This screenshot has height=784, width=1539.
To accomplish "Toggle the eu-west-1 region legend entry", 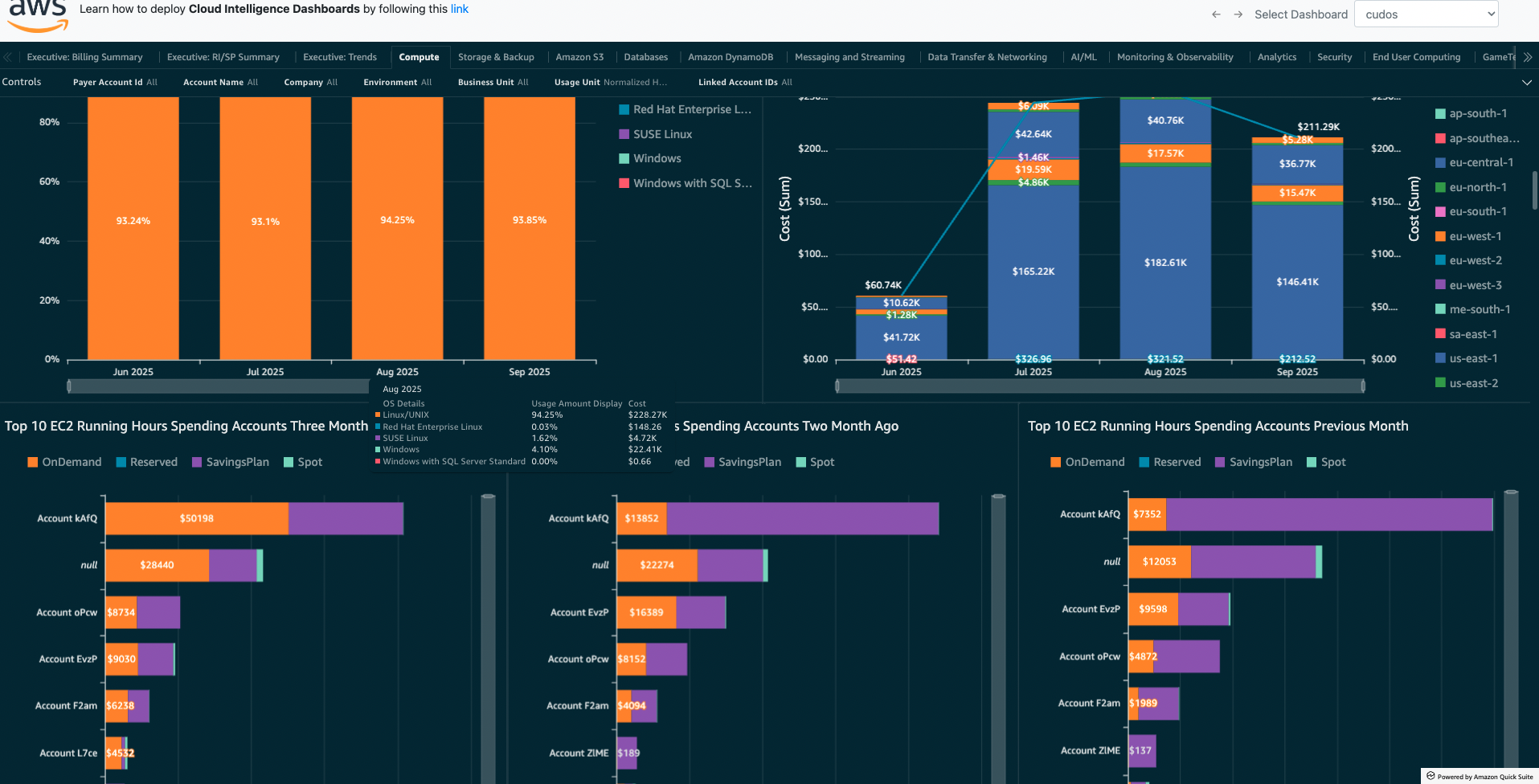I will [1475, 236].
